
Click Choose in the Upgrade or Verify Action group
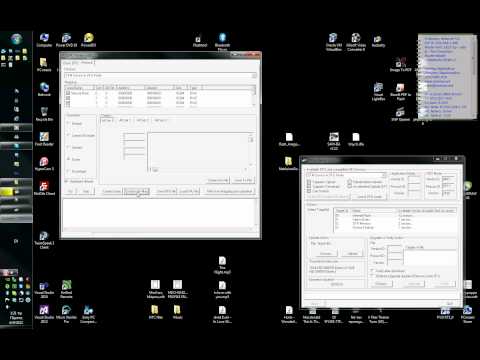(x=381, y=284)
